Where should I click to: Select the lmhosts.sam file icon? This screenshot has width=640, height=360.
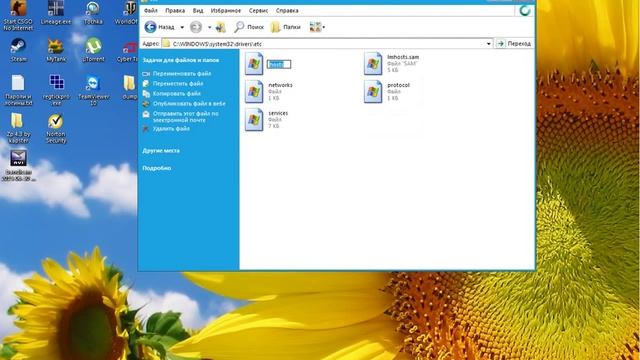373,64
